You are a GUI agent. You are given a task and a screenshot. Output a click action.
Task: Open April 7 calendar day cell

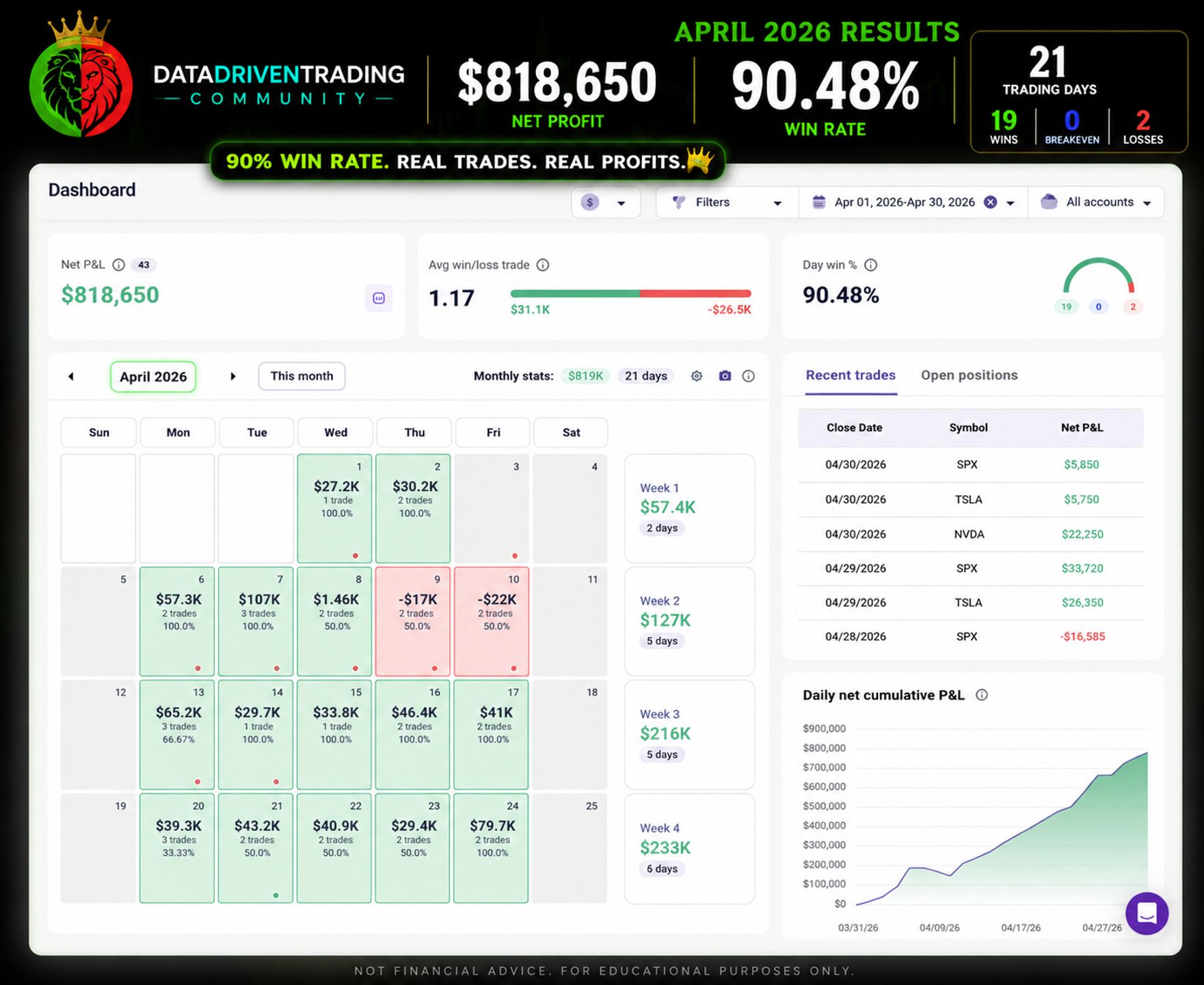(x=256, y=621)
